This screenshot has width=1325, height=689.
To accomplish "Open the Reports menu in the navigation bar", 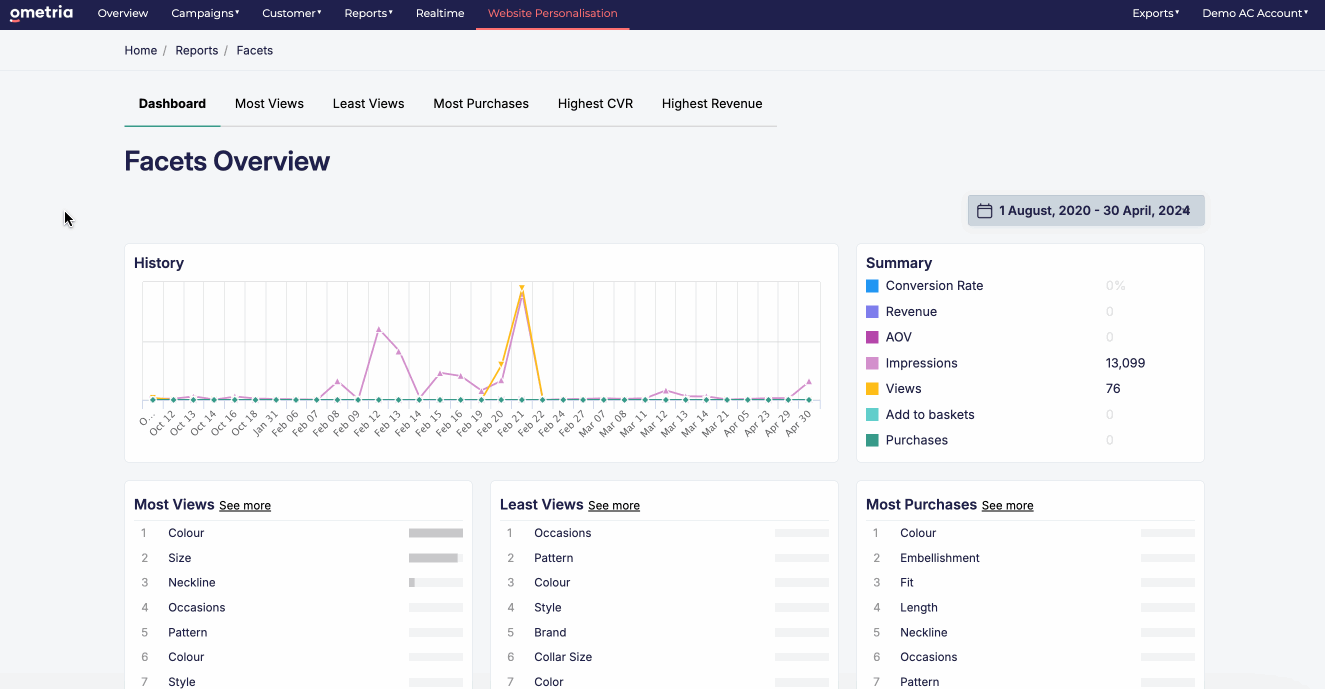I will 367,13.
